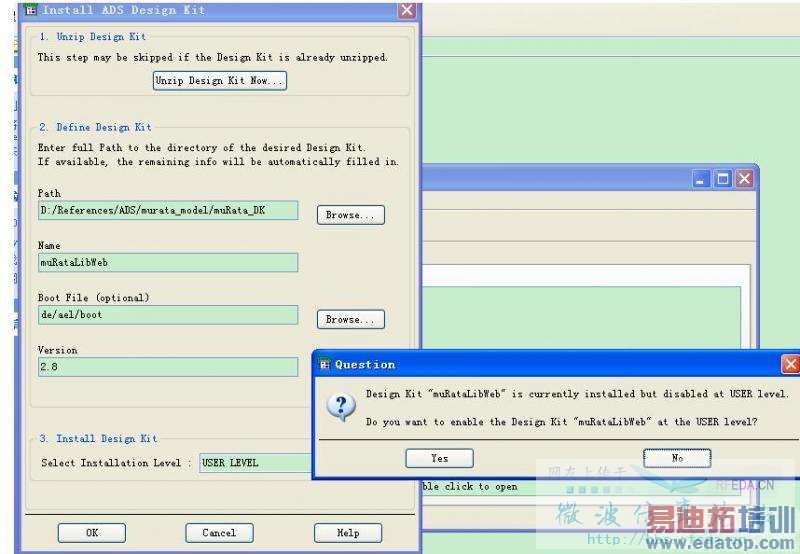Click the '2. Define Design Kit' heading
This screenshot has height=554, width=800.
tap(95, 127)
